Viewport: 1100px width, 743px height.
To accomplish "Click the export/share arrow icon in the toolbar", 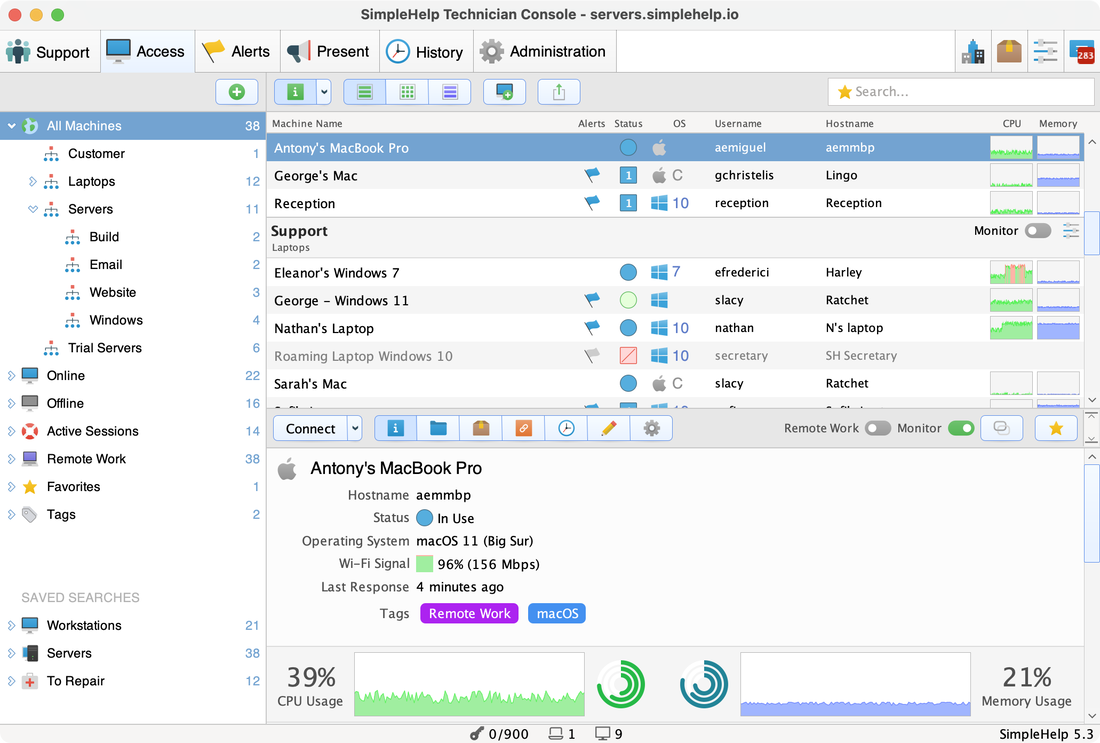I will 559,92.
